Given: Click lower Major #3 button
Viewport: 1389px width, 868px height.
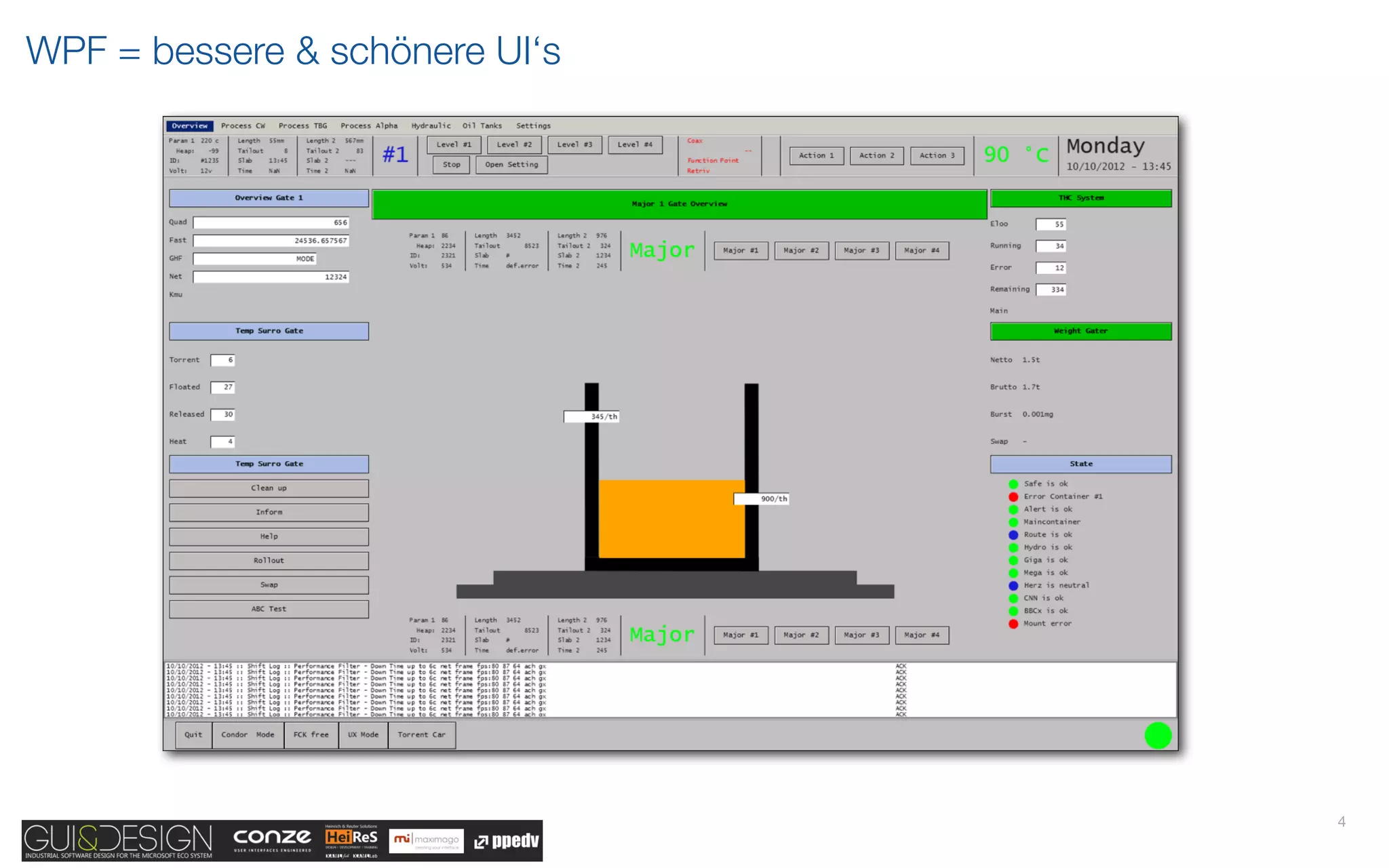Looking at the screenshot, I should (861, 635).
